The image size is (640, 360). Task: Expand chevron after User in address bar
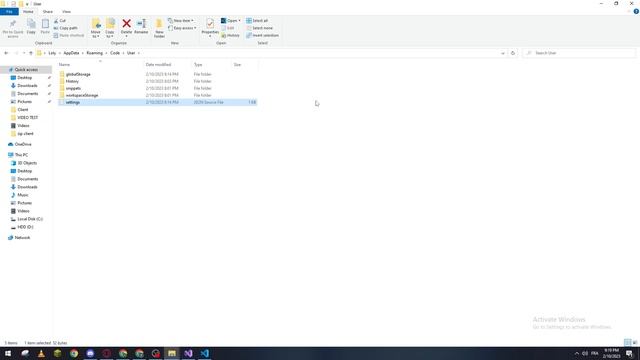tap(139, 53)
